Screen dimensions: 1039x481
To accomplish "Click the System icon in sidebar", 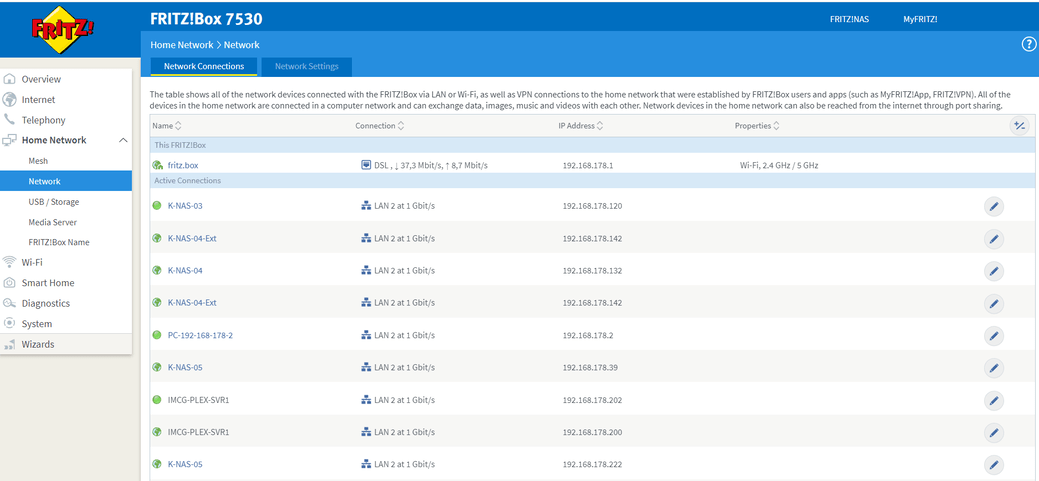I will point(9,323).
